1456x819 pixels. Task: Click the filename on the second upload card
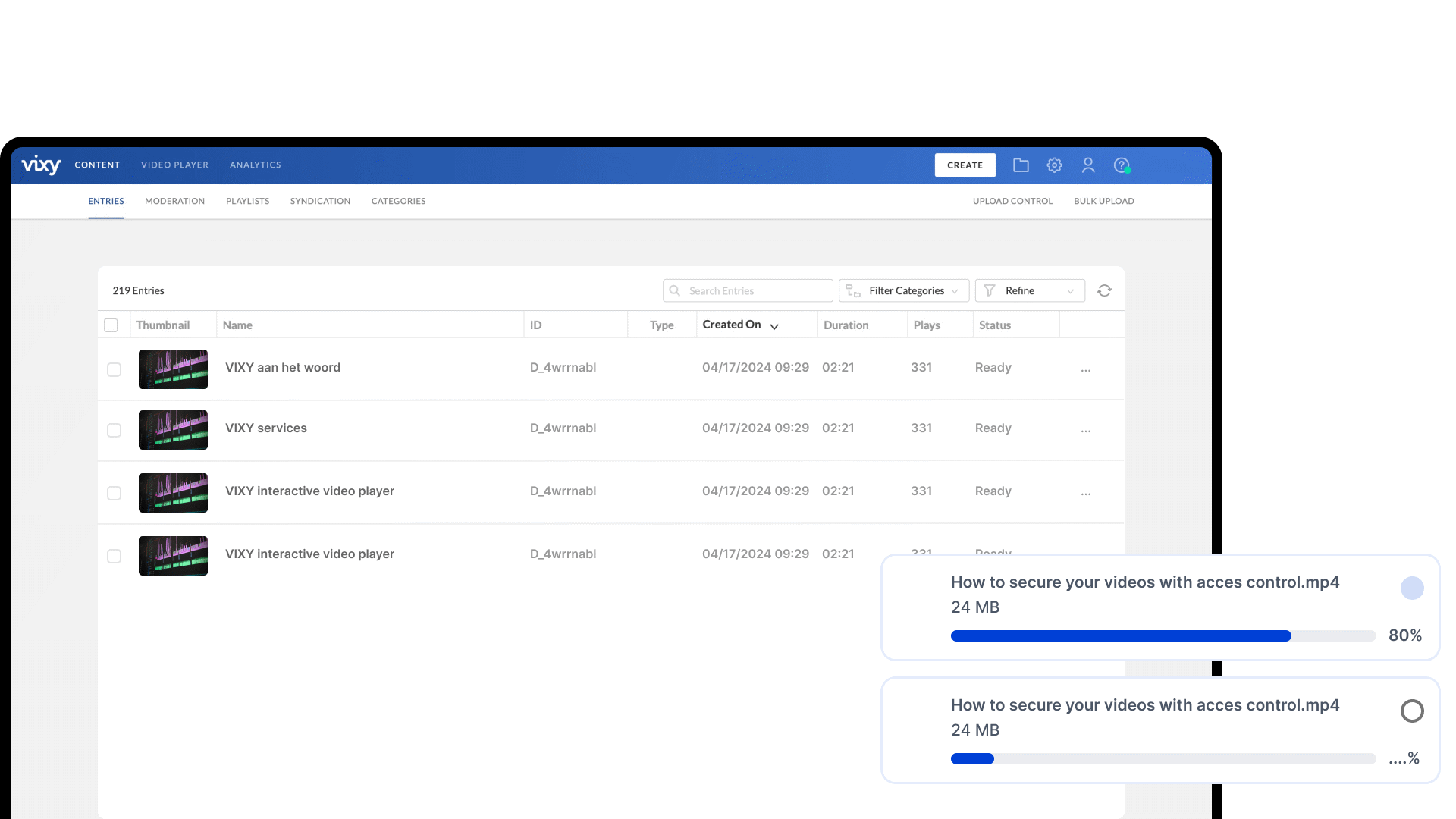pyautogui.click(x=1145, y=705)
